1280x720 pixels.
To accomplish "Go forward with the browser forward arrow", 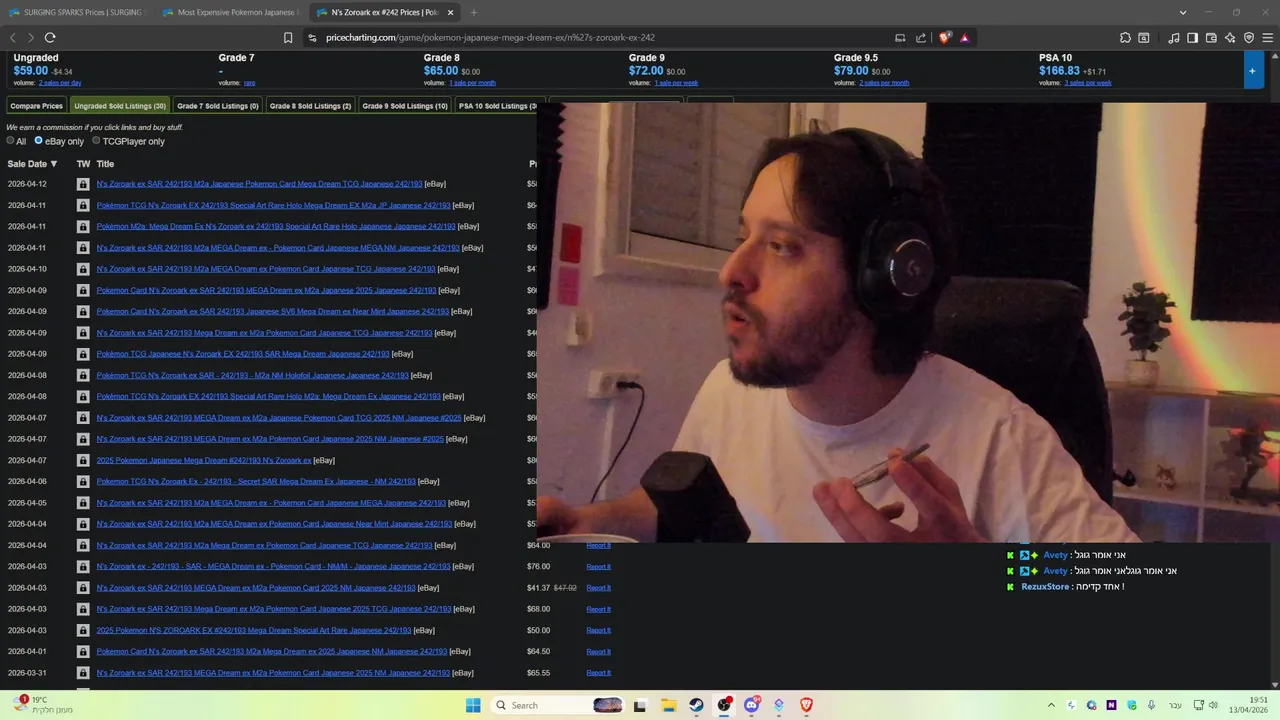I will [29, 38].
